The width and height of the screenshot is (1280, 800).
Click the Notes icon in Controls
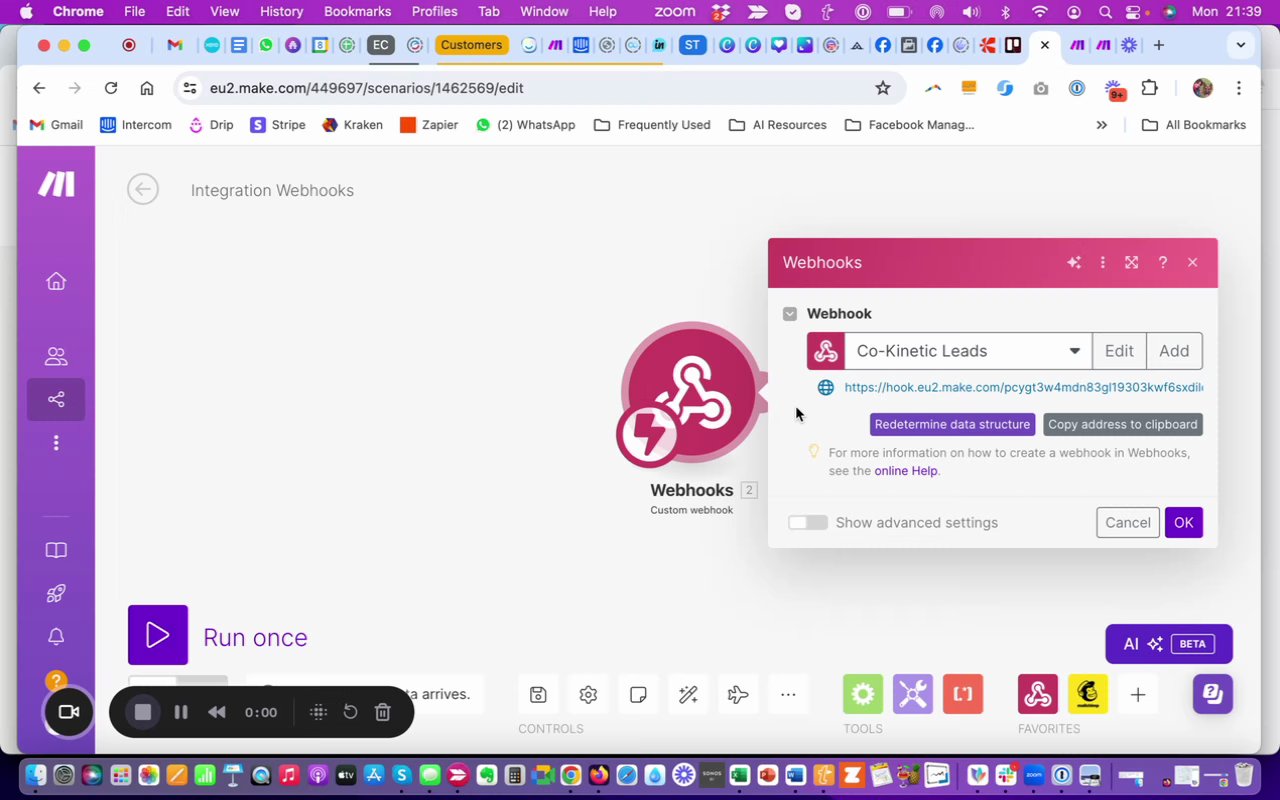(x=638, y=694)
